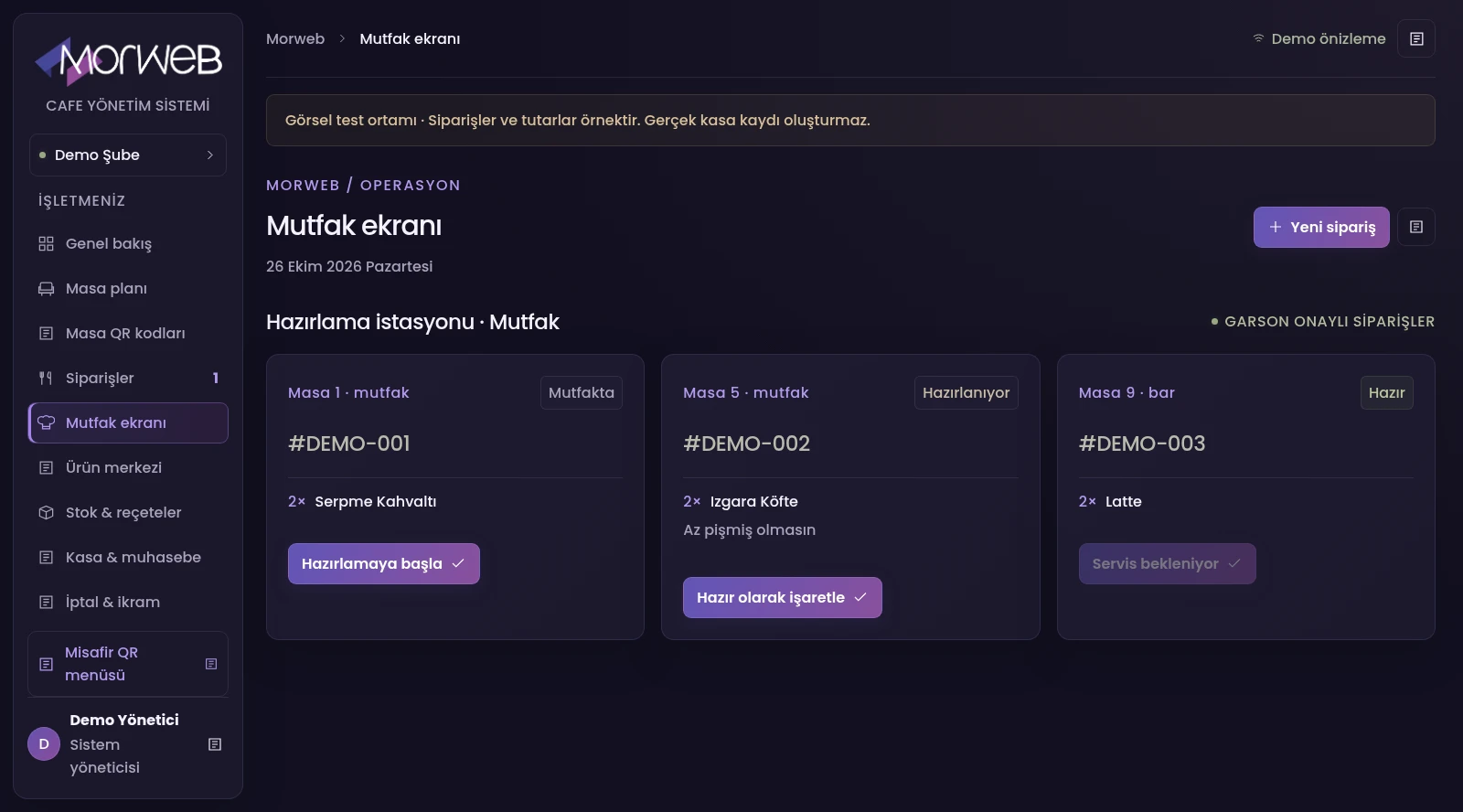
Task: Click the icon right of Misafir QR menüsü
Action: pyautogui.click(x=211, y=664)
